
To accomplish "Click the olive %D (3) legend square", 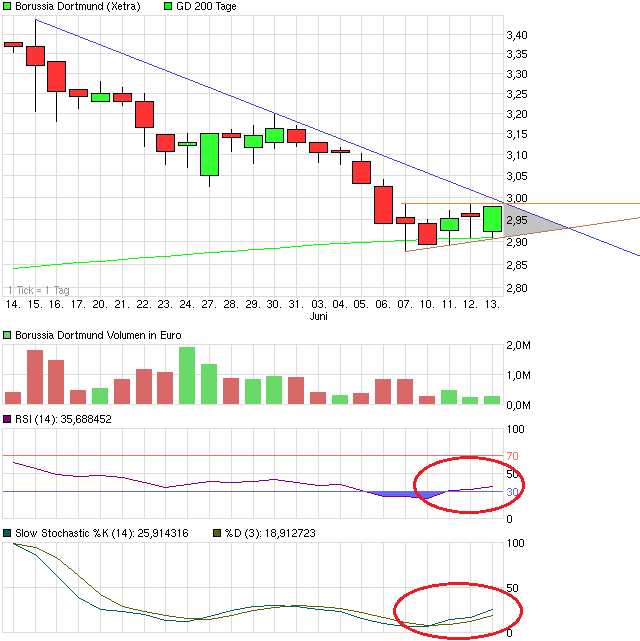I will [x=217, y=533].
